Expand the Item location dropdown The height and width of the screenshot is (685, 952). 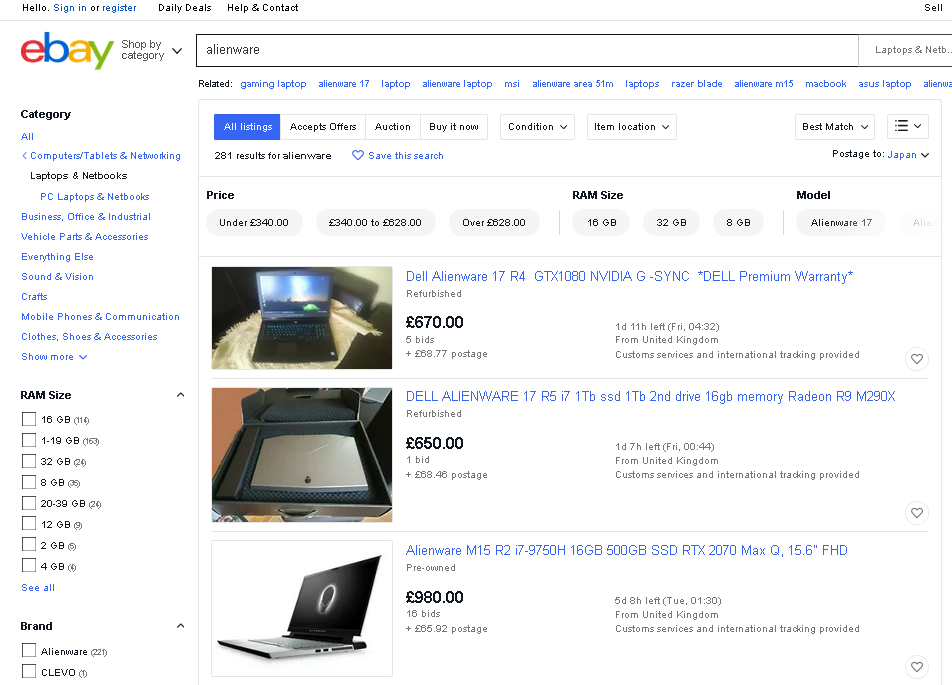tap(631, 127)
